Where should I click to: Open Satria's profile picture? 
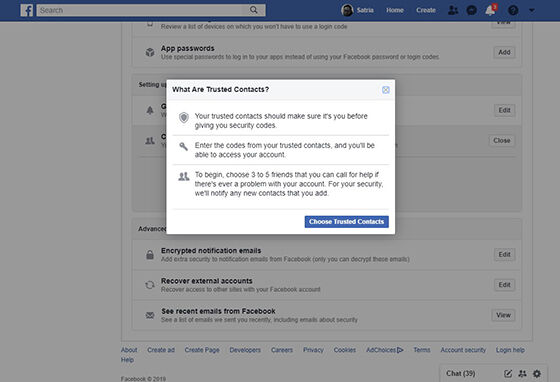tap(347, 10)
